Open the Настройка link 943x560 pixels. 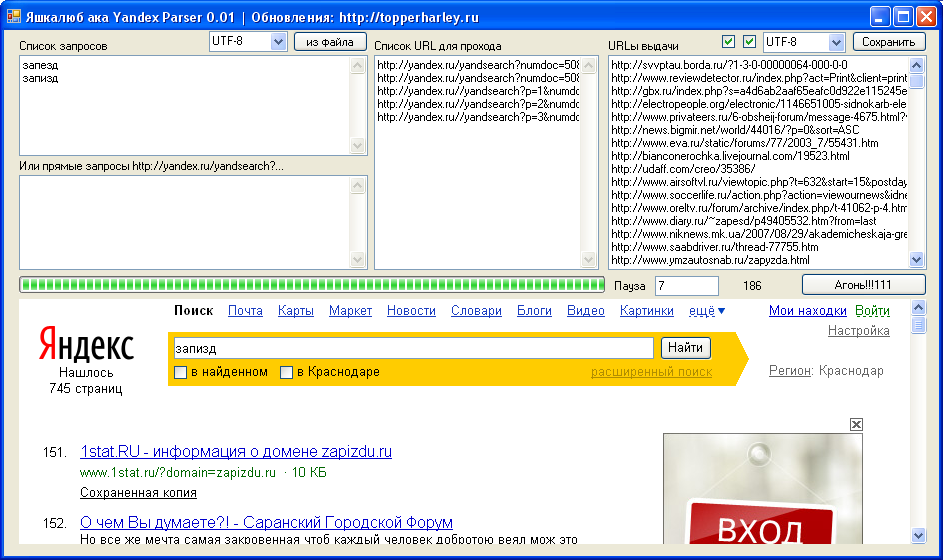pos(859,330)
